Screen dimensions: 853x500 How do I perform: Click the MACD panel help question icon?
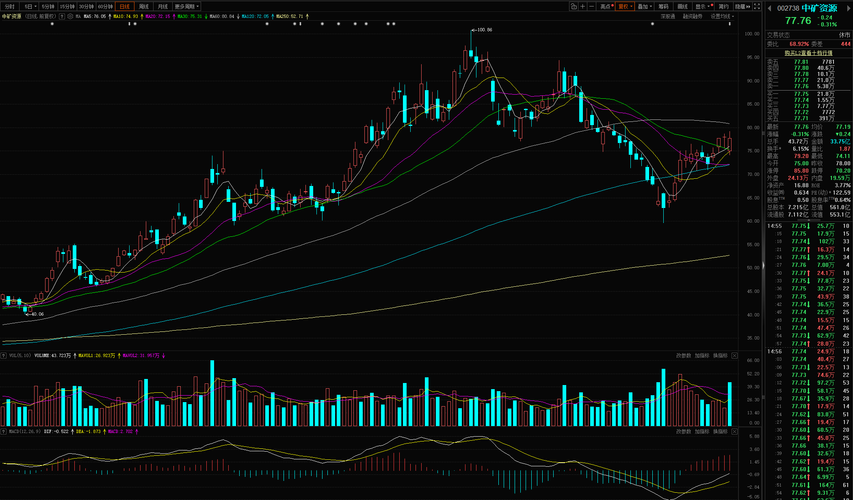3,431
